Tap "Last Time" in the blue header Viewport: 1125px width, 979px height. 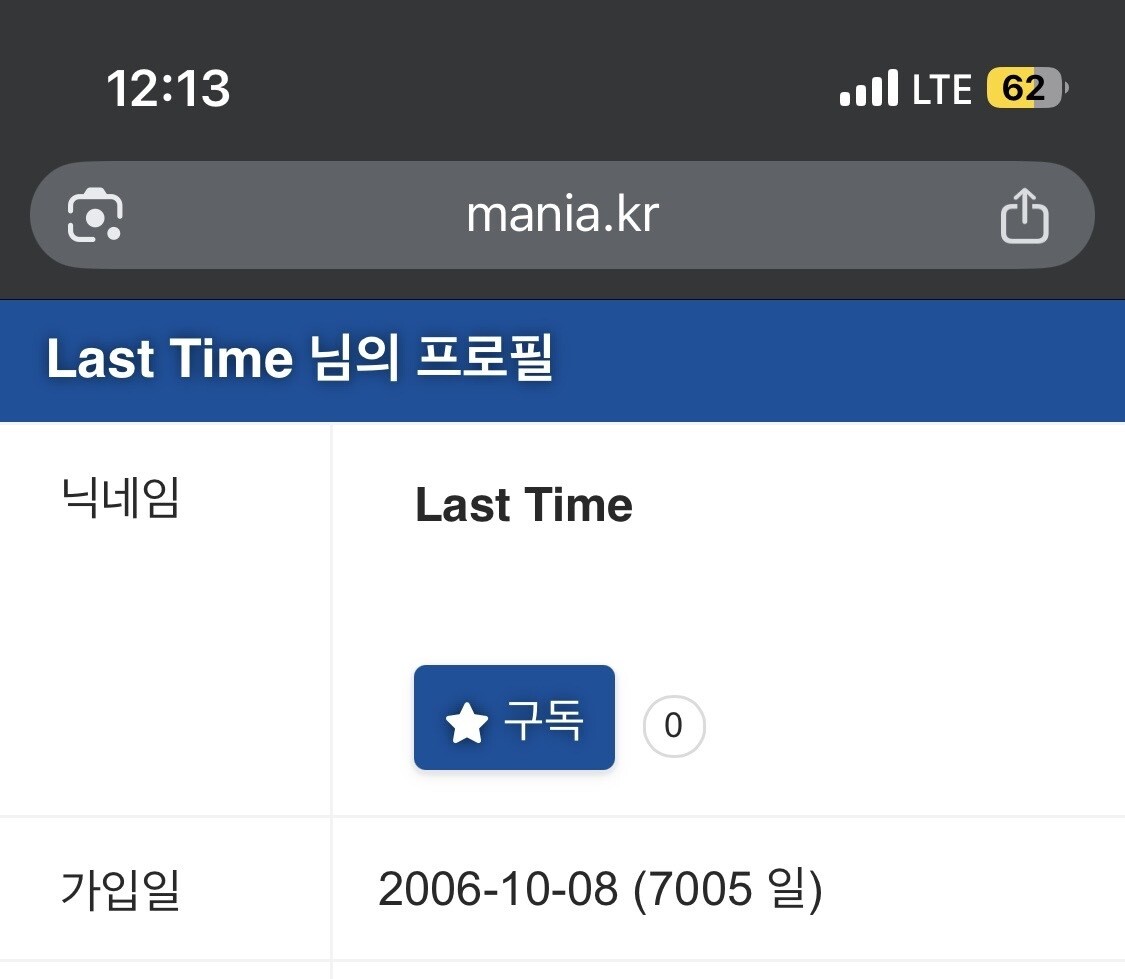[x=169, y=359]
